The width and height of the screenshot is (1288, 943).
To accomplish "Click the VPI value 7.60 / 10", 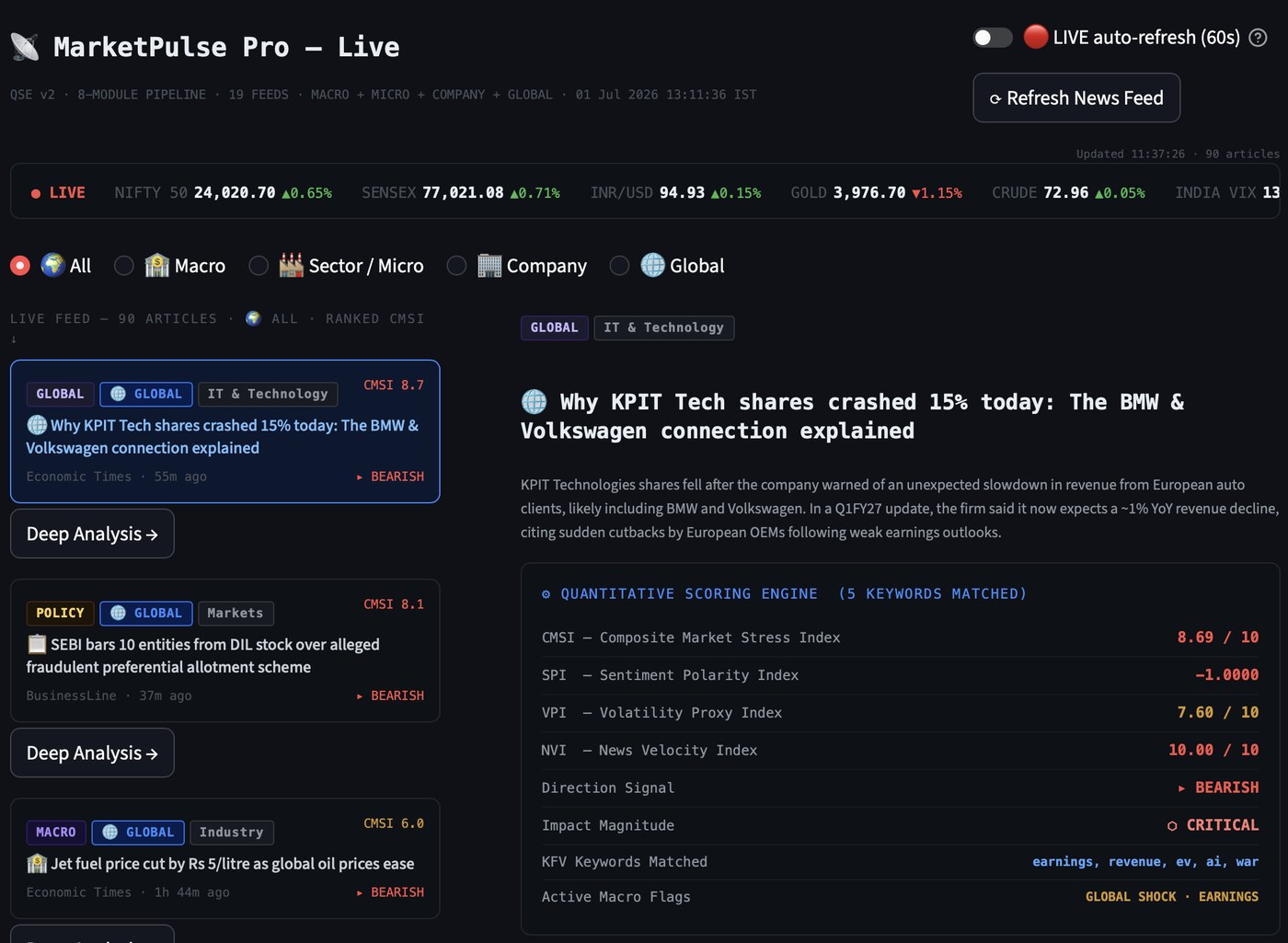I will pos(1218,712).
